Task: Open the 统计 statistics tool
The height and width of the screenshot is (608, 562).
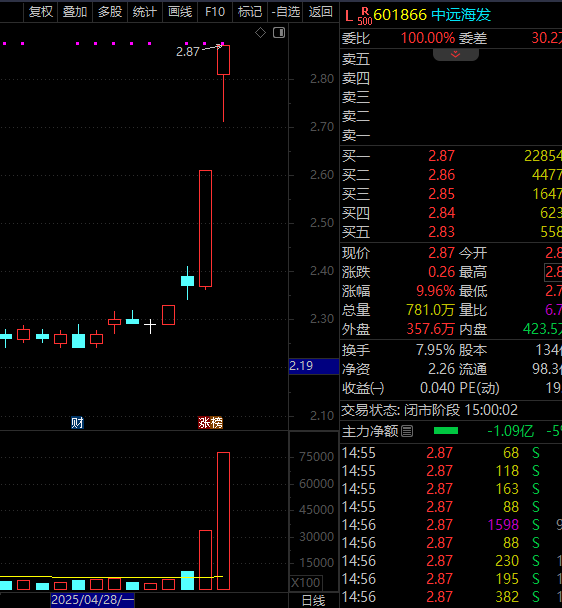Action: pyautogui.click(x=145, y=12)
